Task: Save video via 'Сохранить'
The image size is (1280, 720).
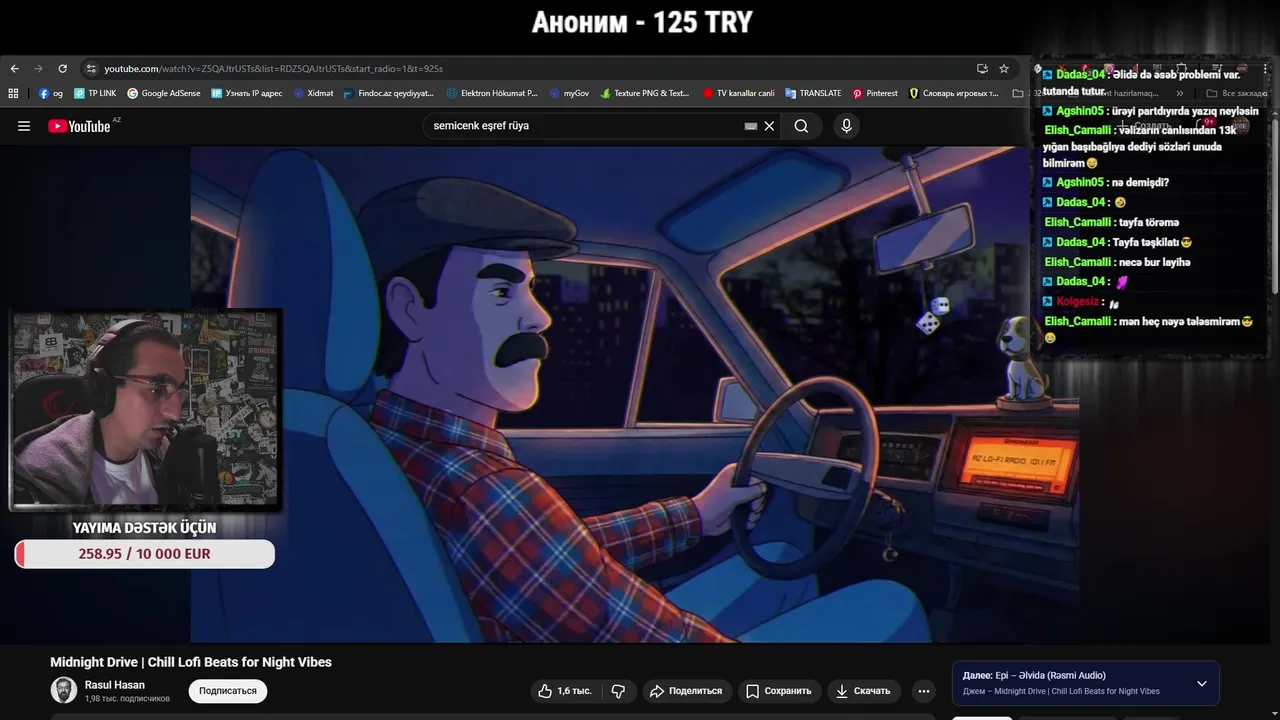Action: [778, 691]
